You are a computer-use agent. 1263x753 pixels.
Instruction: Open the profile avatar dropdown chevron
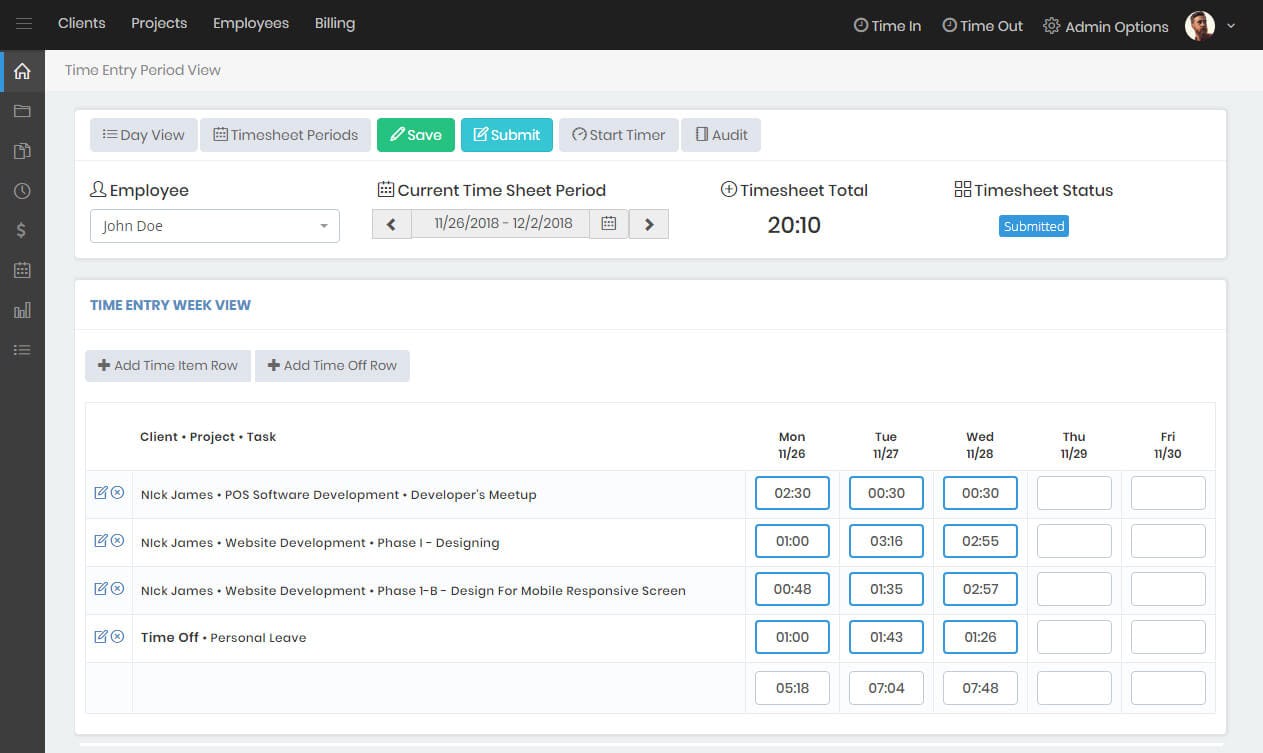pyautogui.click(x=1231, y=25)
